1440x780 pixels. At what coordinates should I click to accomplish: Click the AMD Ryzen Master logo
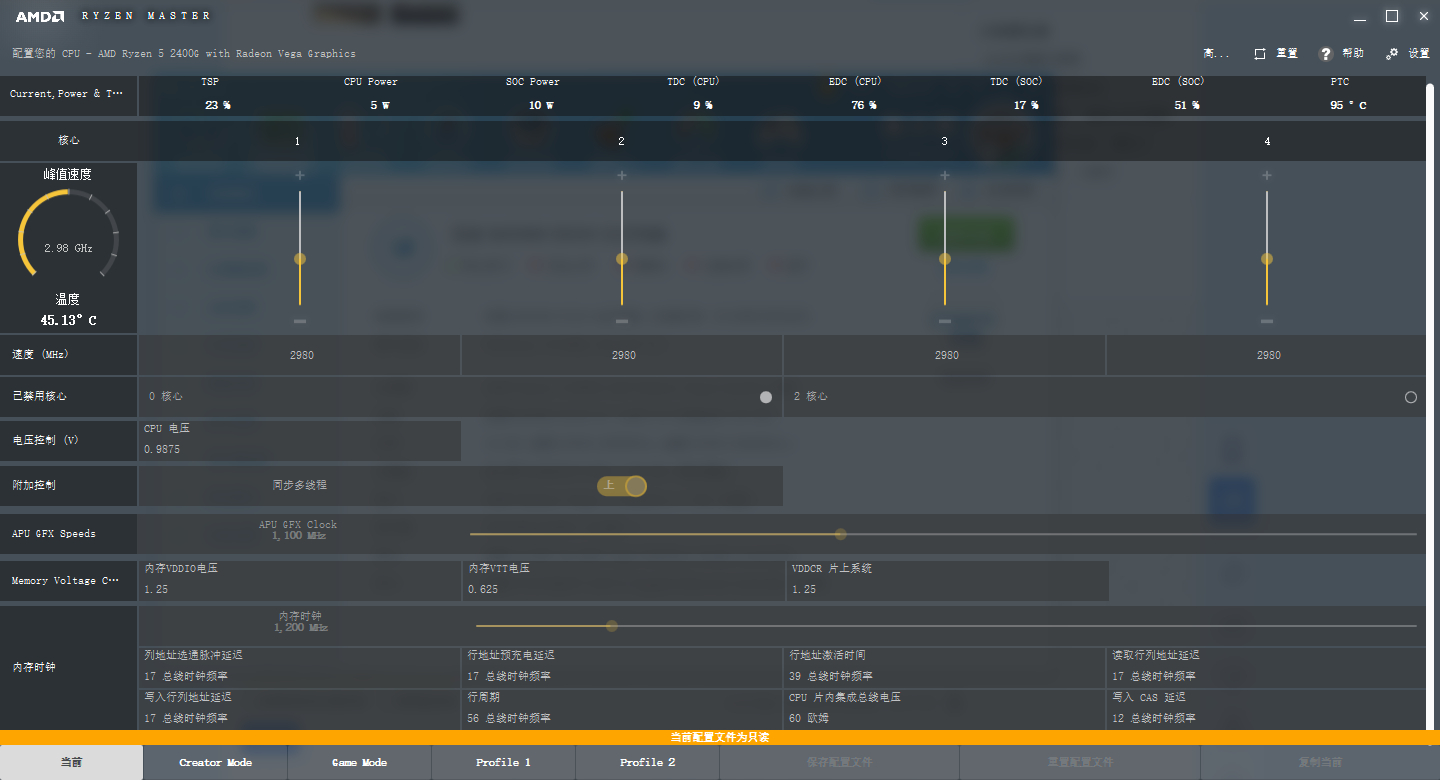(x=113, y=16)
